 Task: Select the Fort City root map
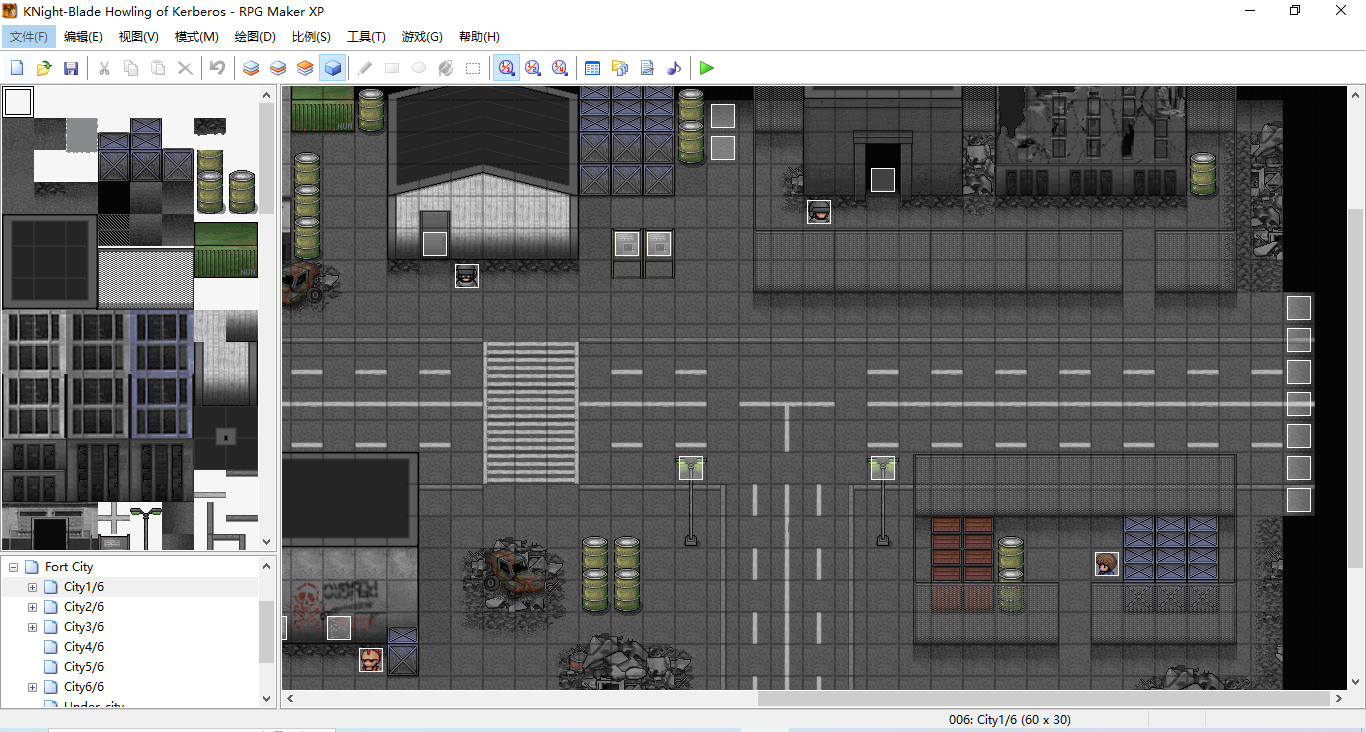point(68,567)
